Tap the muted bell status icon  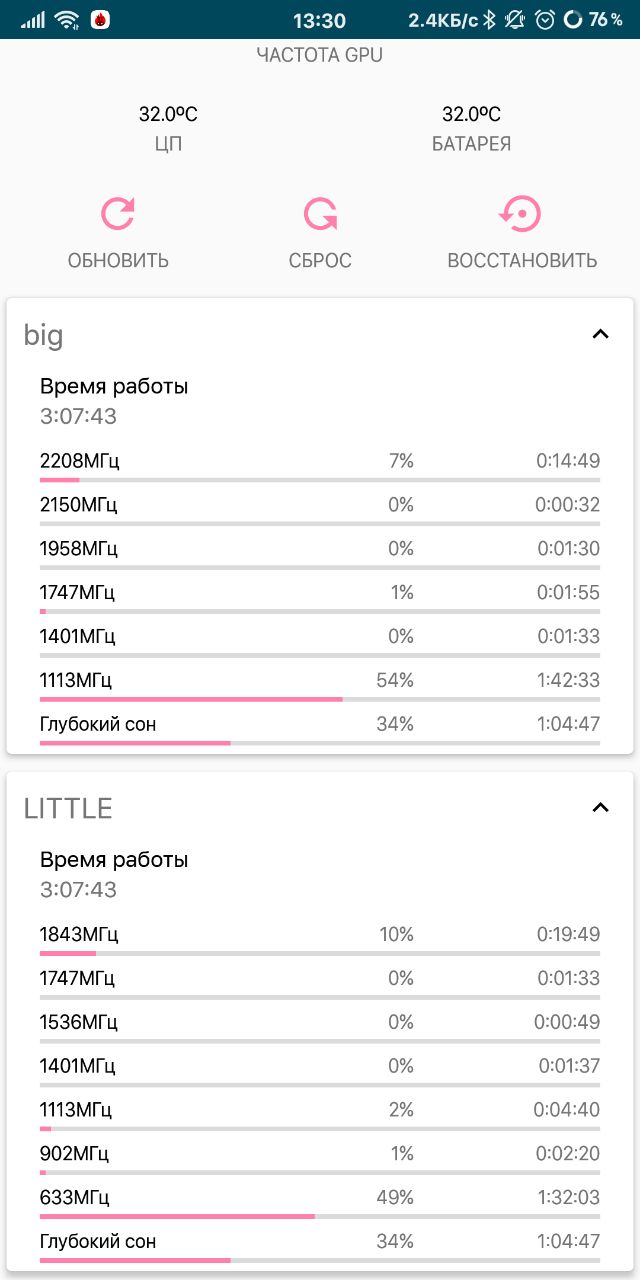pyautogui.click(x=517, y=20)
